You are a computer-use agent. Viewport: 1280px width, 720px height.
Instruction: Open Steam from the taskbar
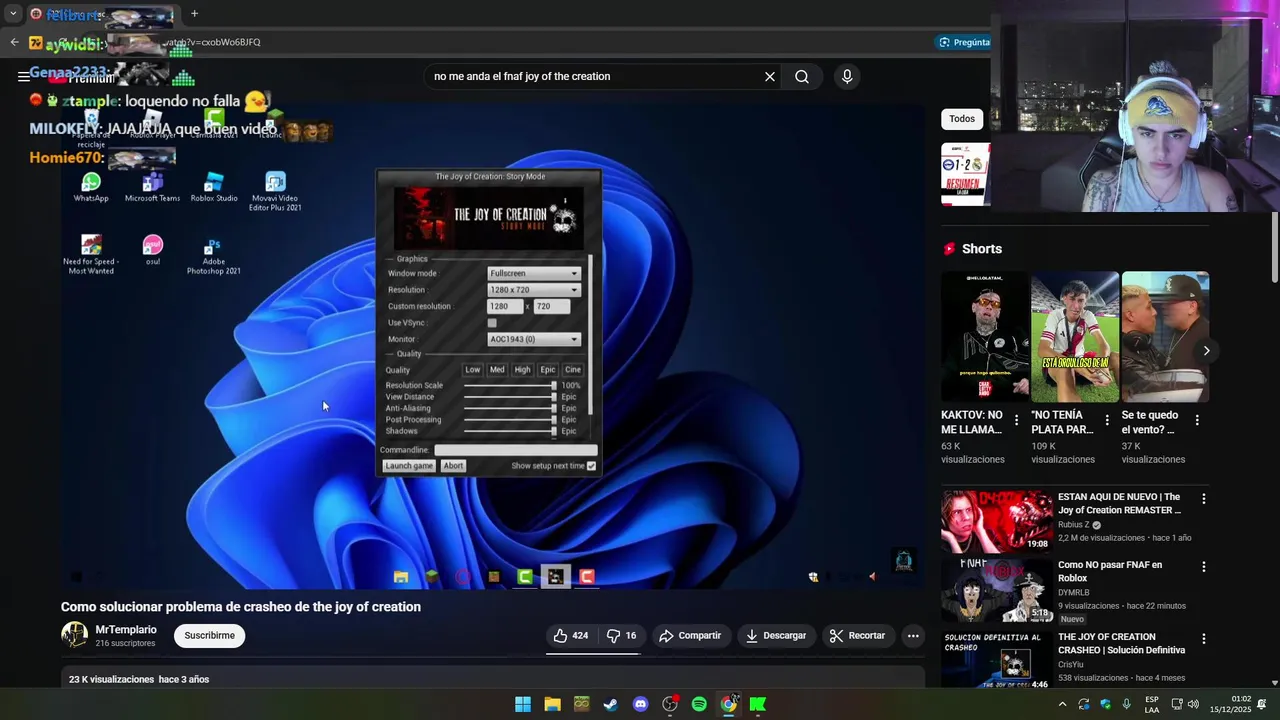611,704
